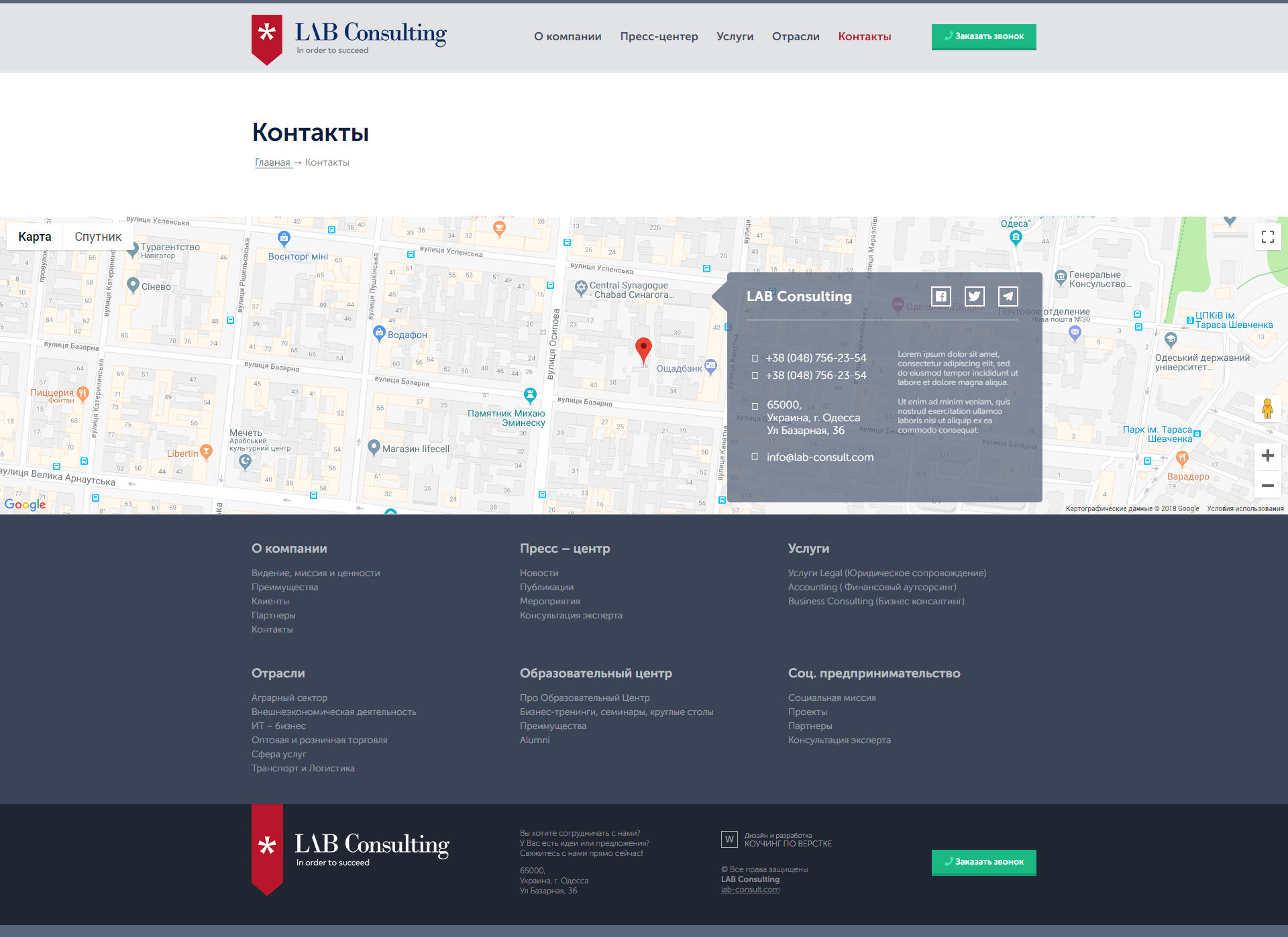Zoom in the map with the plus button

1267,456
